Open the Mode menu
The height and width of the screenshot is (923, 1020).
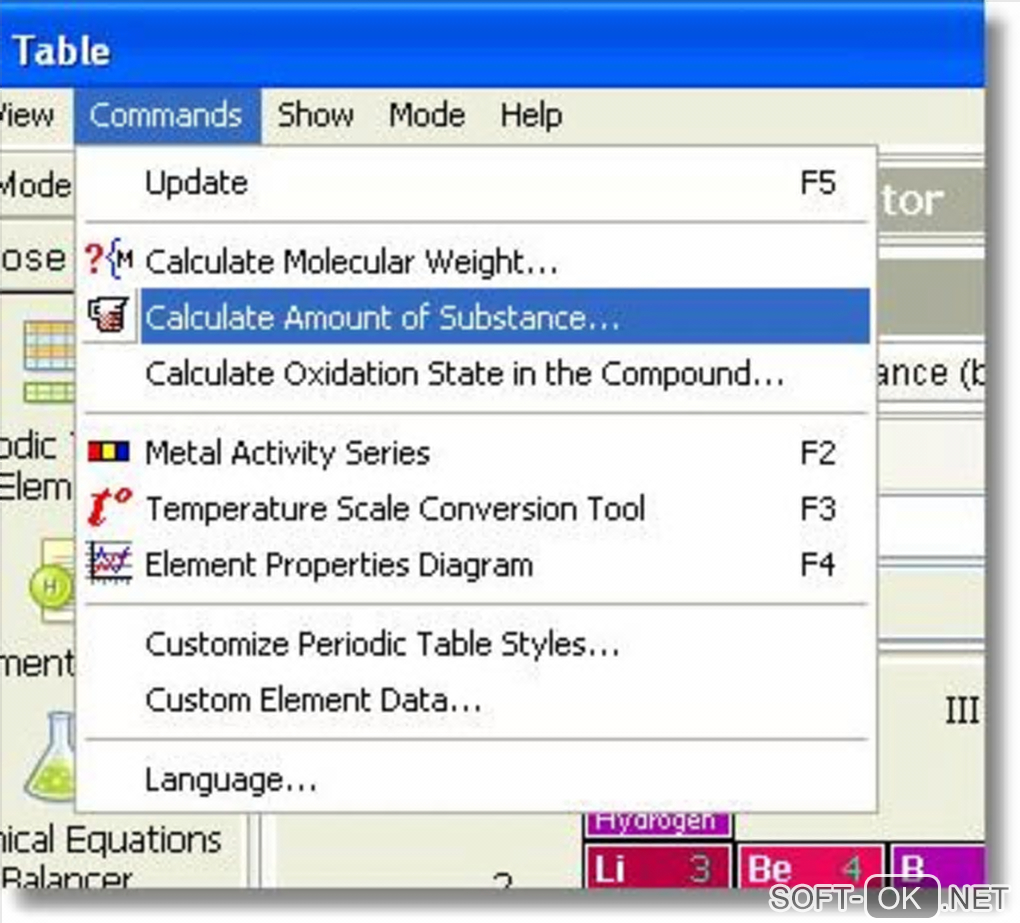click(427, 115)
